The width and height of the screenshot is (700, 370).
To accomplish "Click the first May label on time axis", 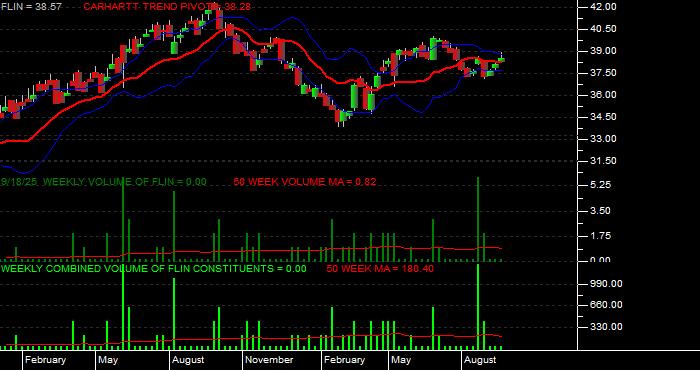I will [108, 360].
